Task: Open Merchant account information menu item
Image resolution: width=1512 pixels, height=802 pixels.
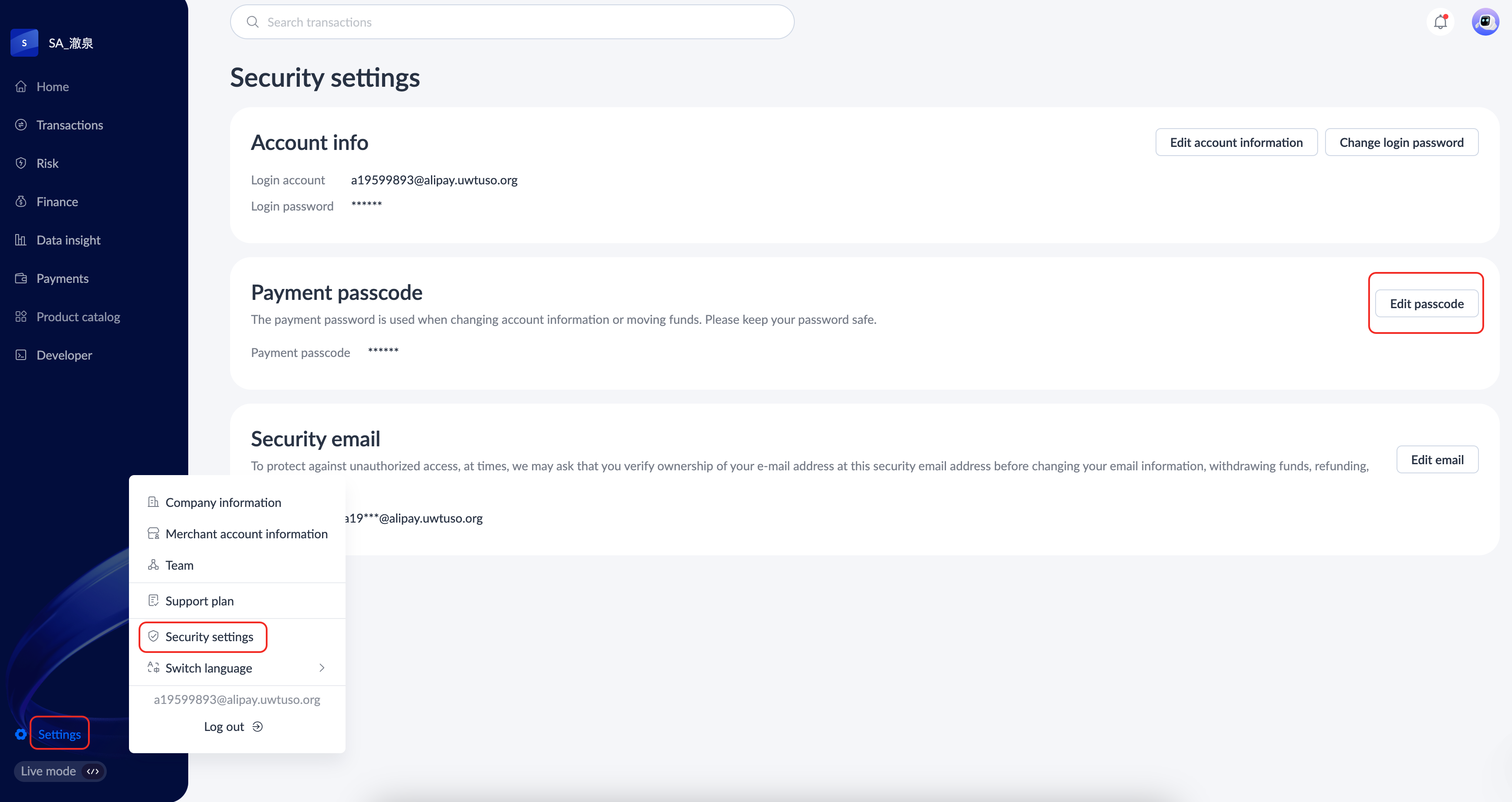Action: click(x=246, y=534)
